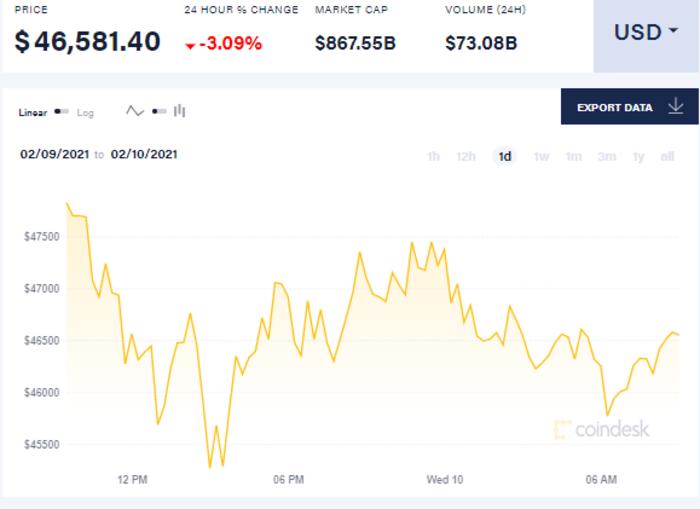Click the download arrow icon on Export Data

pos(675,106)
